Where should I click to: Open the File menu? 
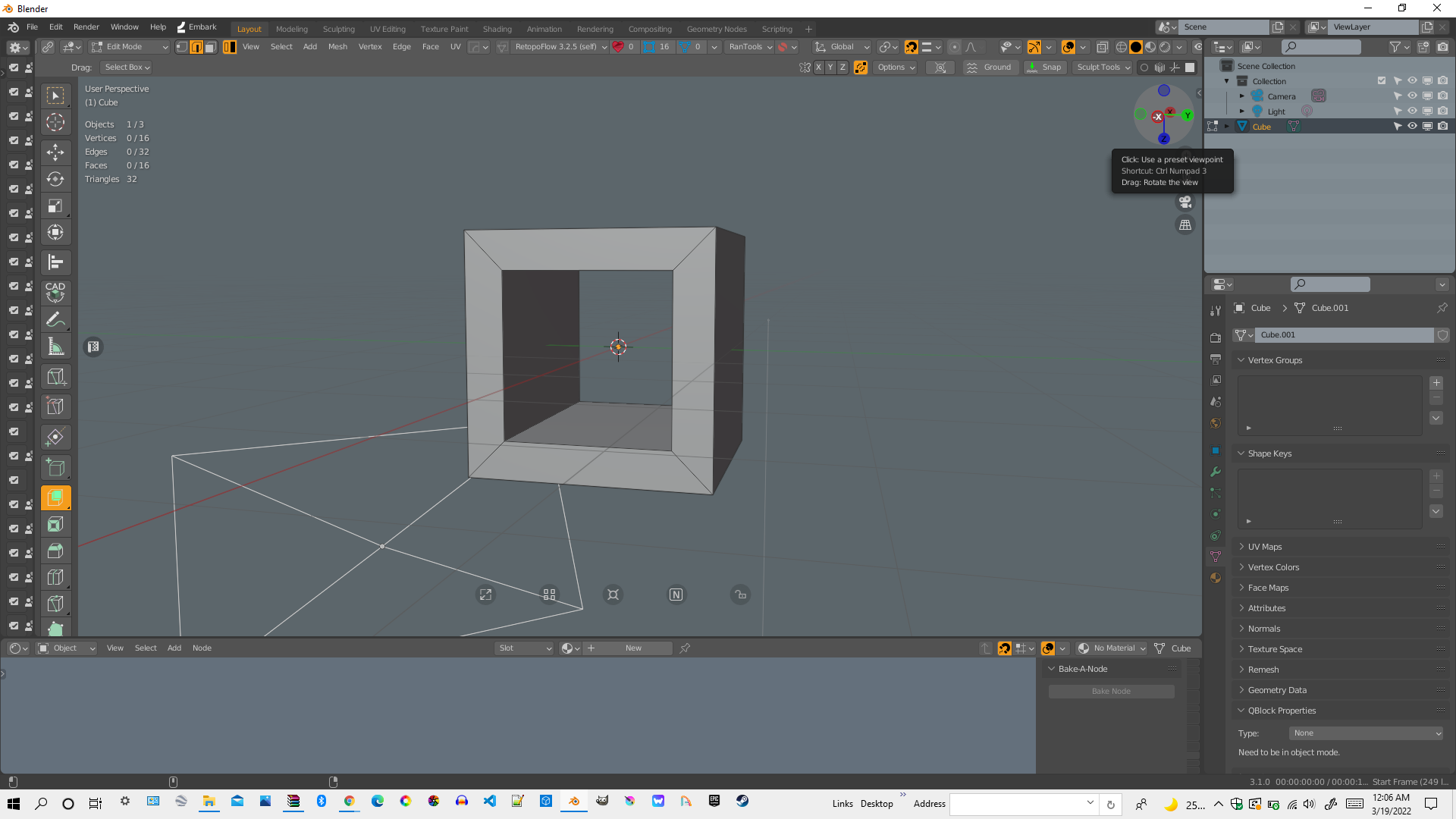(32, 27)
